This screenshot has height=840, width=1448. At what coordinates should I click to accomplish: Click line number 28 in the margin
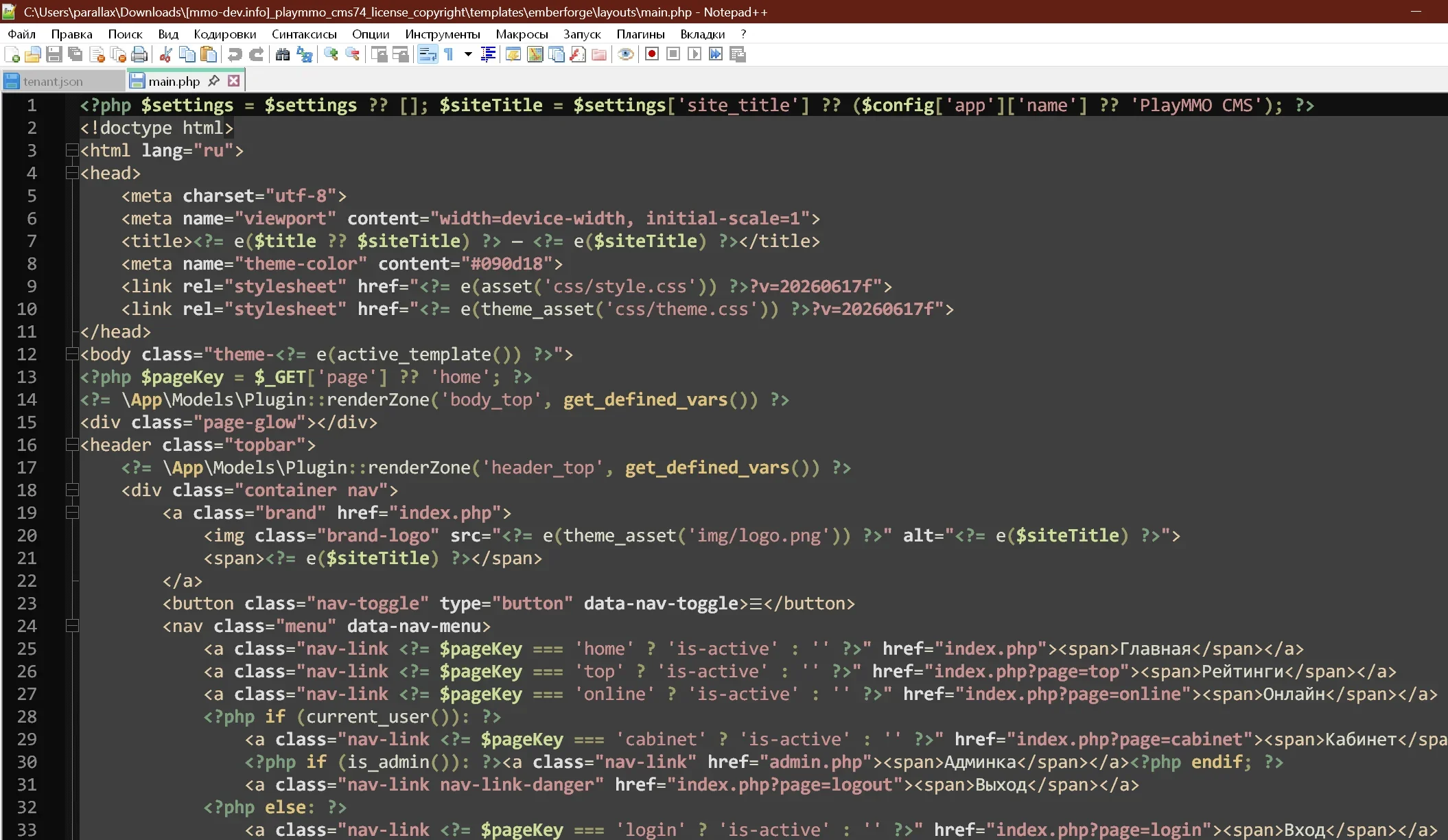27,716
